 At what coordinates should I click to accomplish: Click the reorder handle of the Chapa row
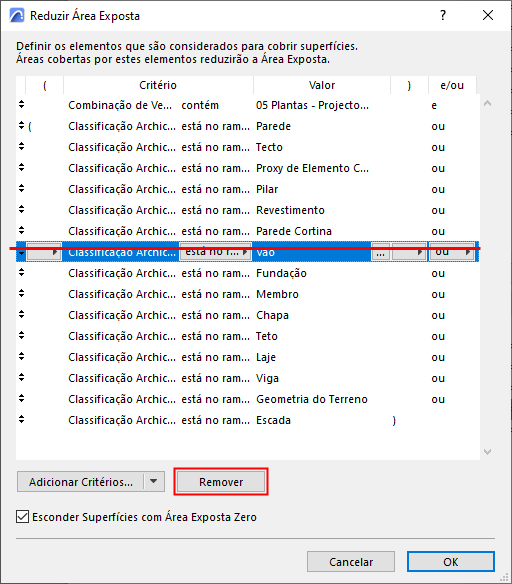point(21,315)
